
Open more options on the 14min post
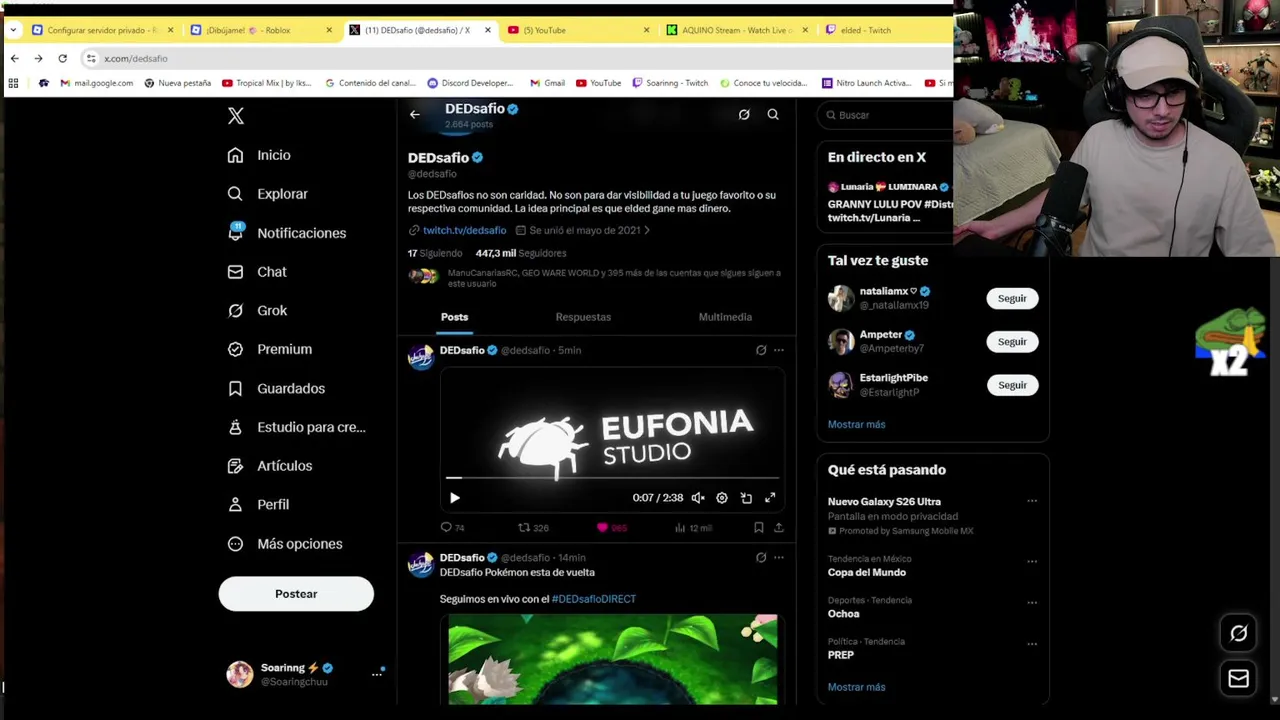(779, 557)
